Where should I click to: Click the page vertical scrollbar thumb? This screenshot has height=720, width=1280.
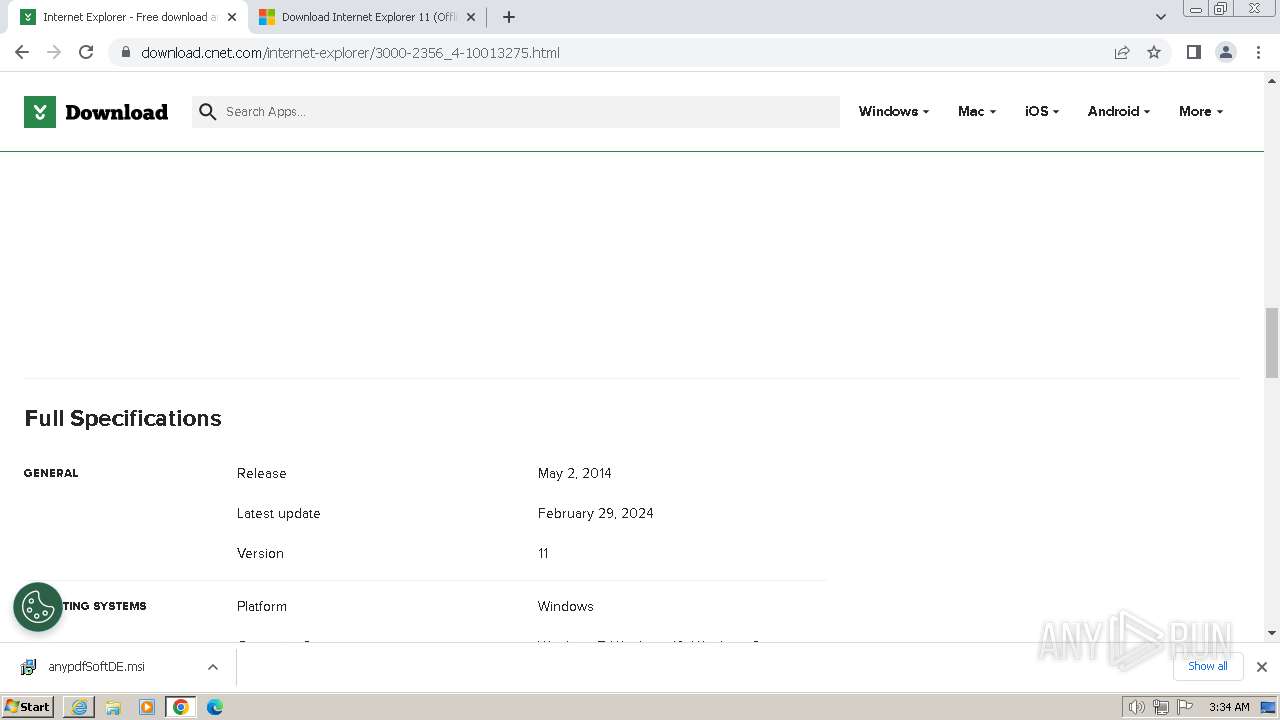(x=1272, y=343)
